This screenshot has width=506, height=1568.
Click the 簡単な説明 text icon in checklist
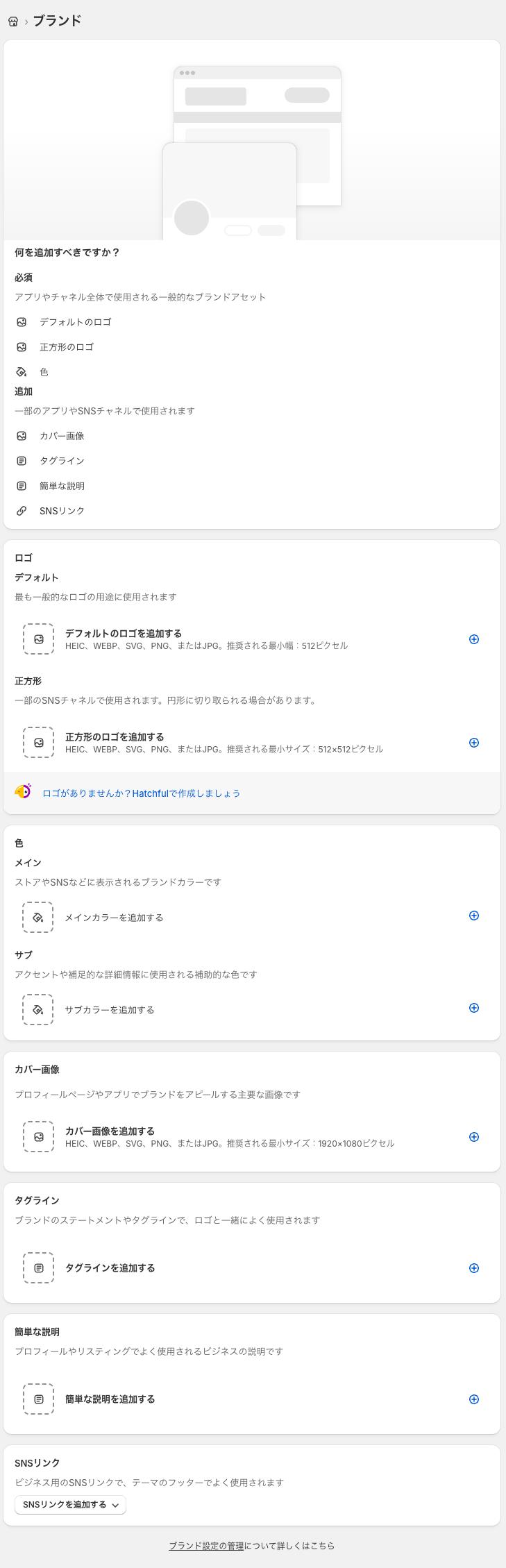coord(20,486)
